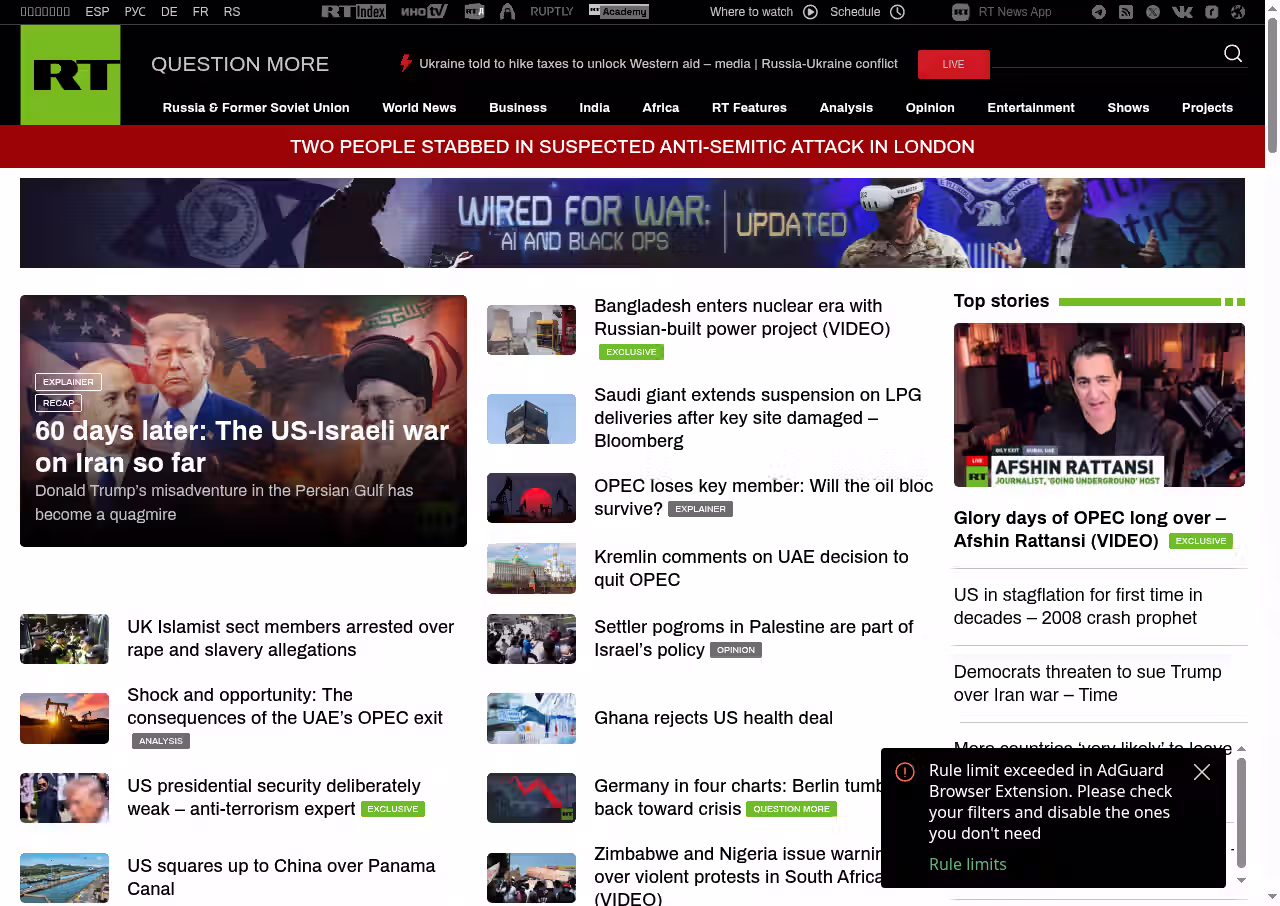Open 'Ghana rejects US health deal' article
This screenshot has width=1280, height=906.
pyautogui.click(x=713, y=718)
